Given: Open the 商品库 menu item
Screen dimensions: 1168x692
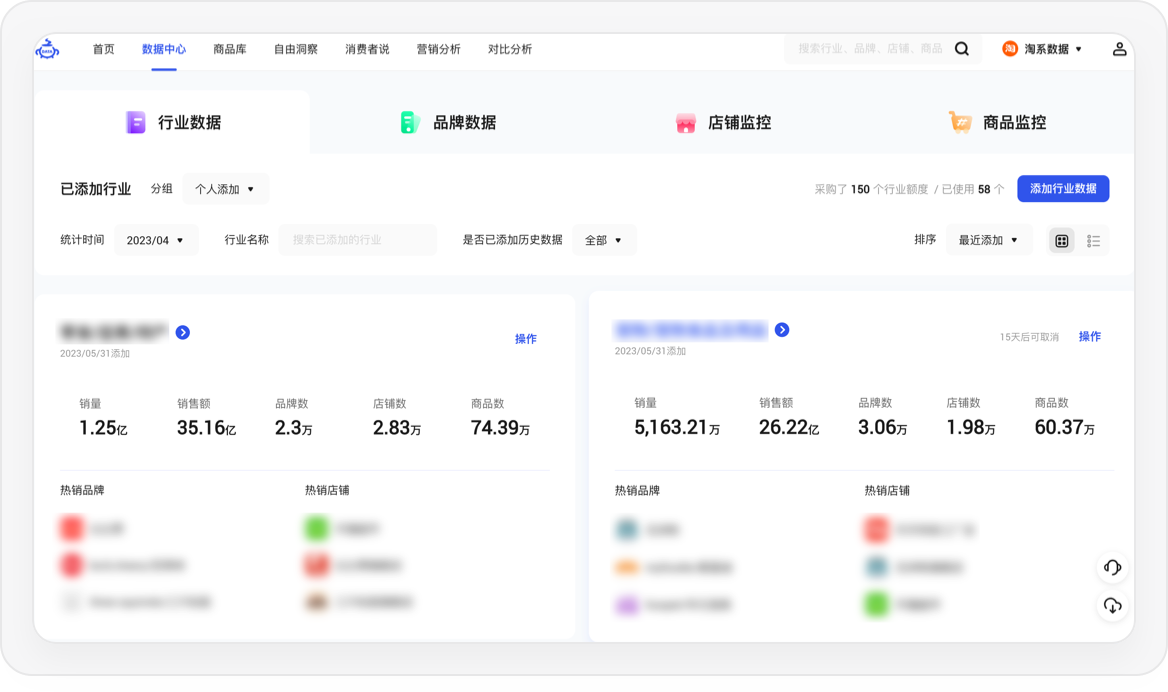Looking at the screenshot, I should pos(229,49).
